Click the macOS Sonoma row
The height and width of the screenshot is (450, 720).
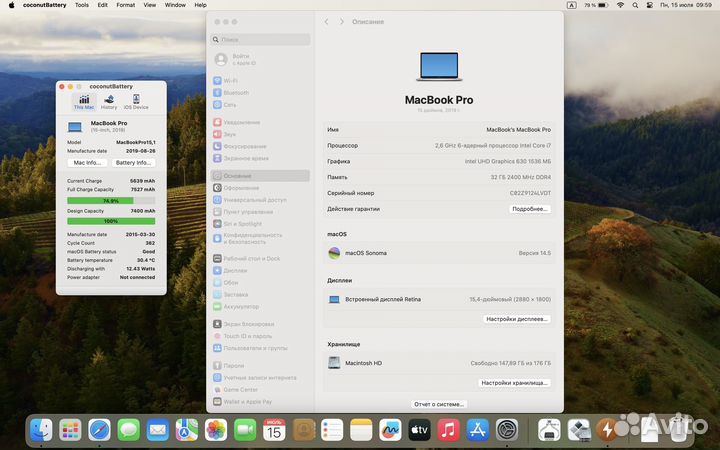click(x=439, y=253)
